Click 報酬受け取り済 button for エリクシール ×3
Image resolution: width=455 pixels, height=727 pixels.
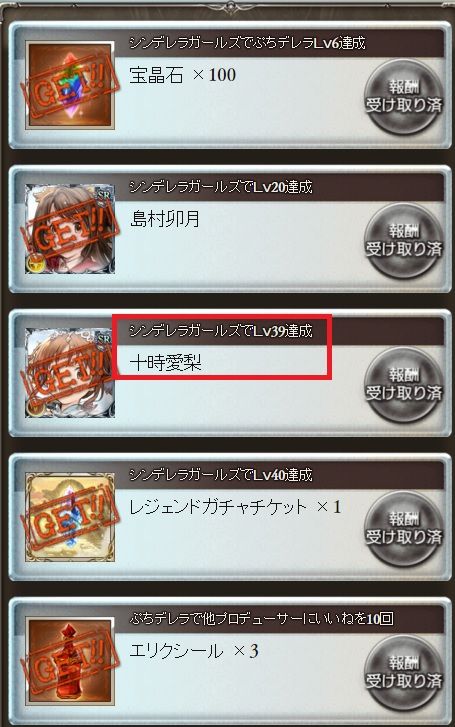pos(404,672)
